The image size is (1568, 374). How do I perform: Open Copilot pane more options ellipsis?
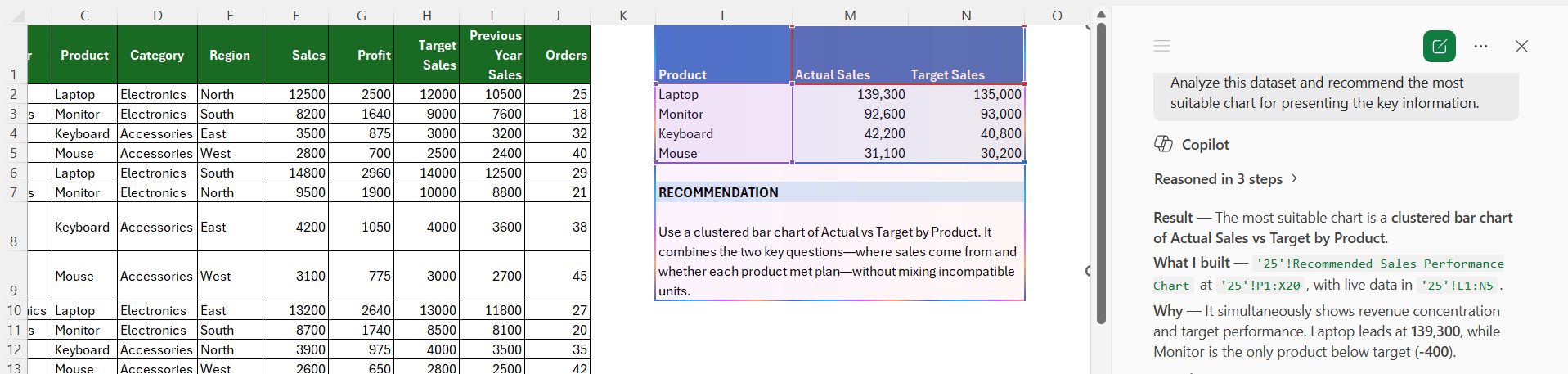pos(1480,46)
